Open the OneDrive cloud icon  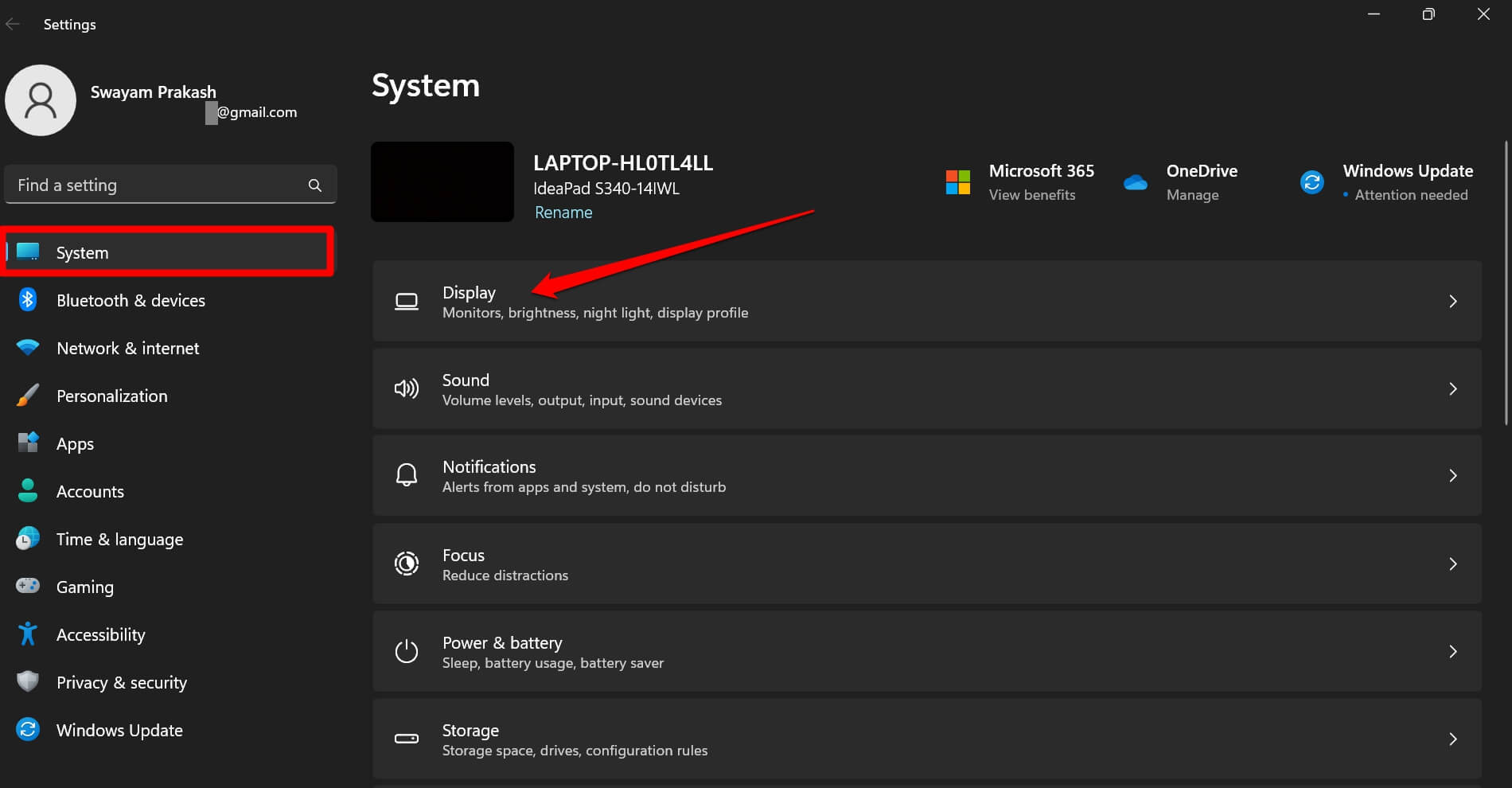(x=1135, y=181)
